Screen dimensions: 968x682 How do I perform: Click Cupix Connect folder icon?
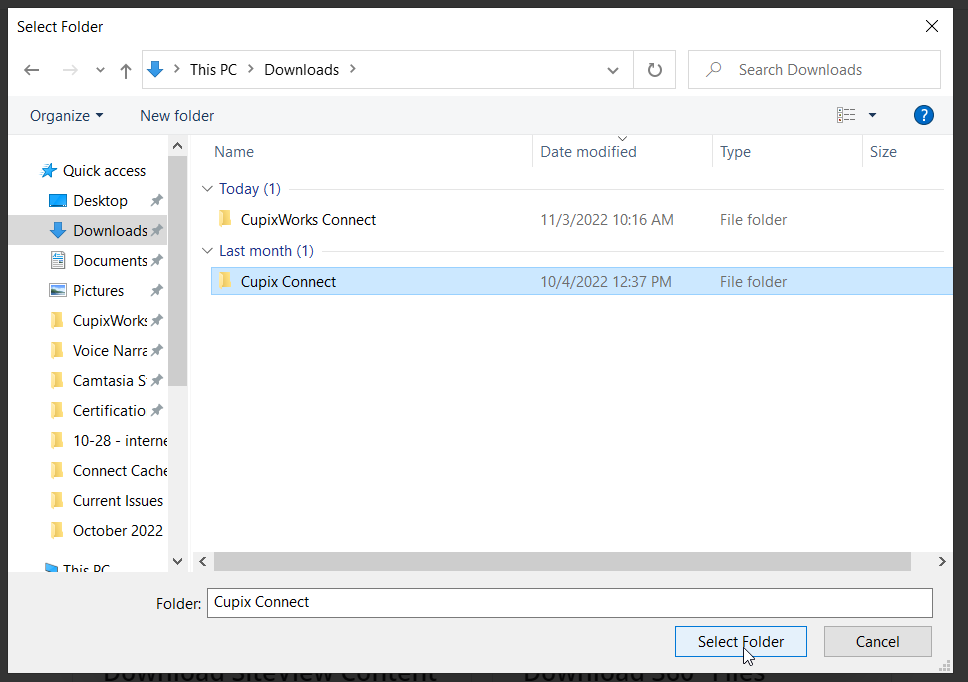[x=225, y=281]
